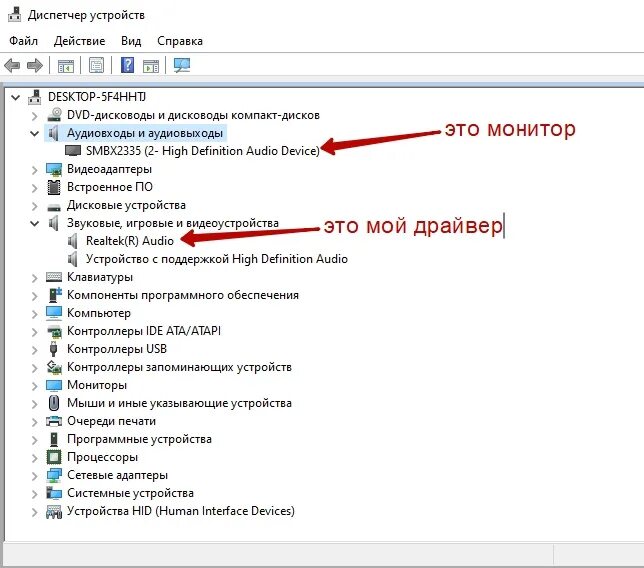Open the Properties toolbar icon
The width and height of the screenshot is (644, 568).
click(x=97, y=65)
